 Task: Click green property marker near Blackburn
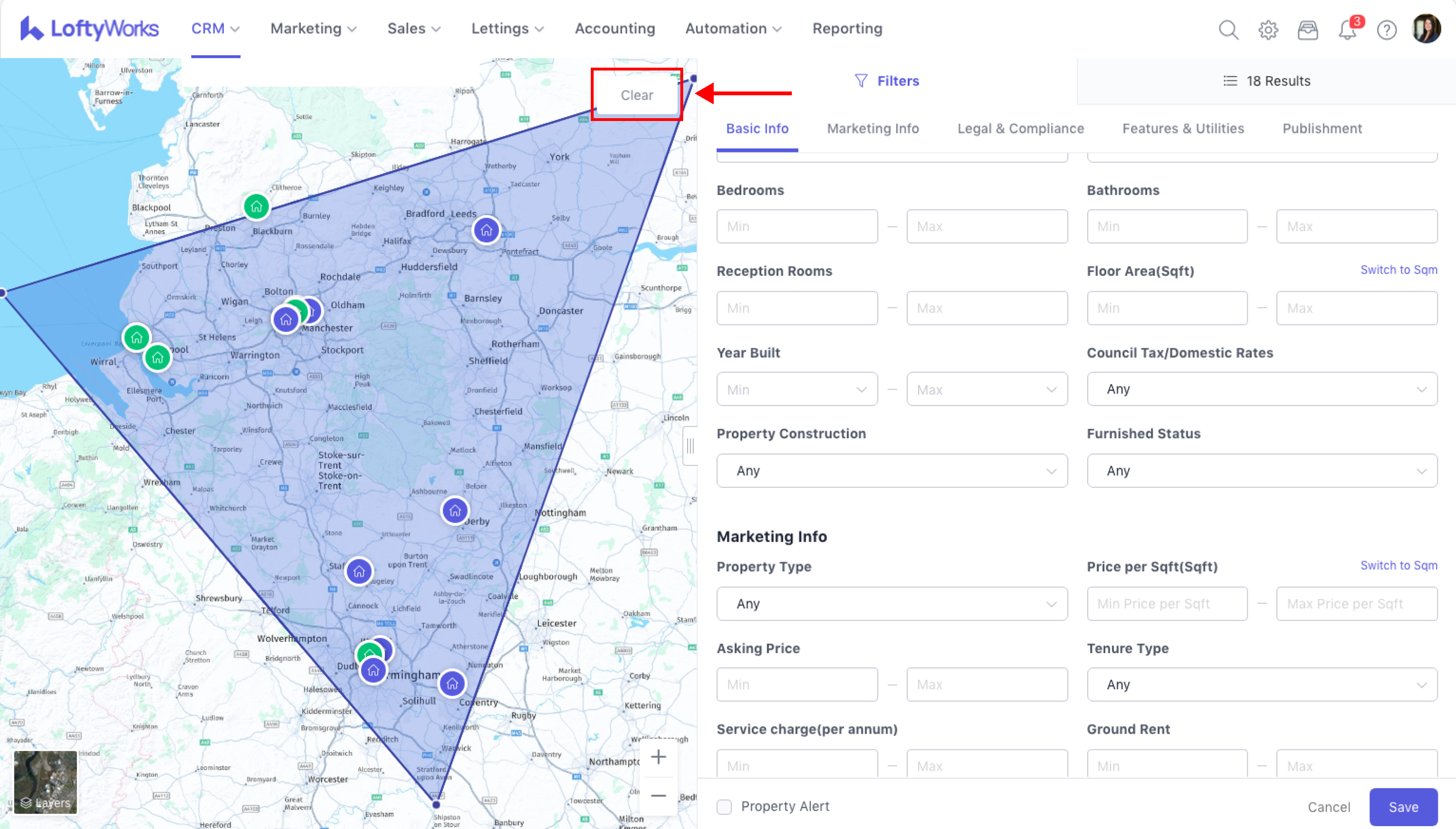tap(256, 206)
